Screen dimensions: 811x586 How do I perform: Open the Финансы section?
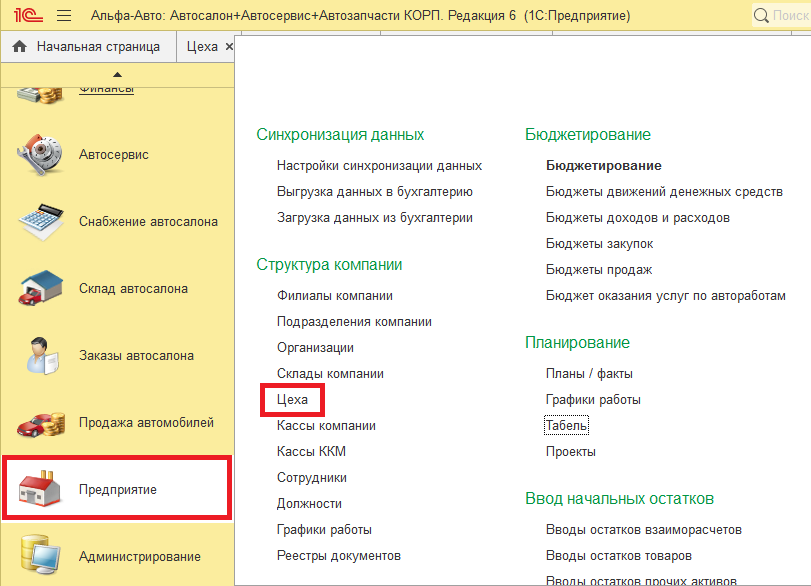(107, 90)
